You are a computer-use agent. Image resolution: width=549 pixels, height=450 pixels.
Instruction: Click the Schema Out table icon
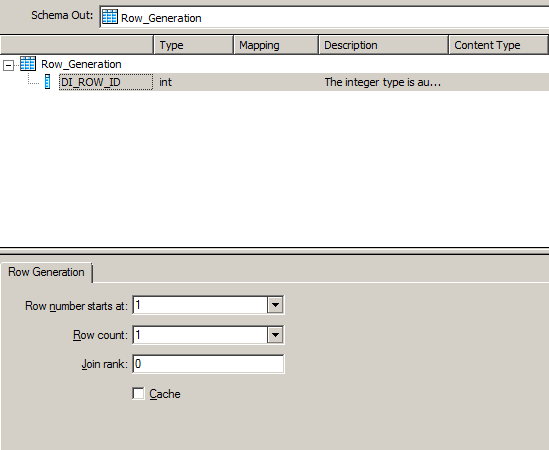(x=110, y=17)
